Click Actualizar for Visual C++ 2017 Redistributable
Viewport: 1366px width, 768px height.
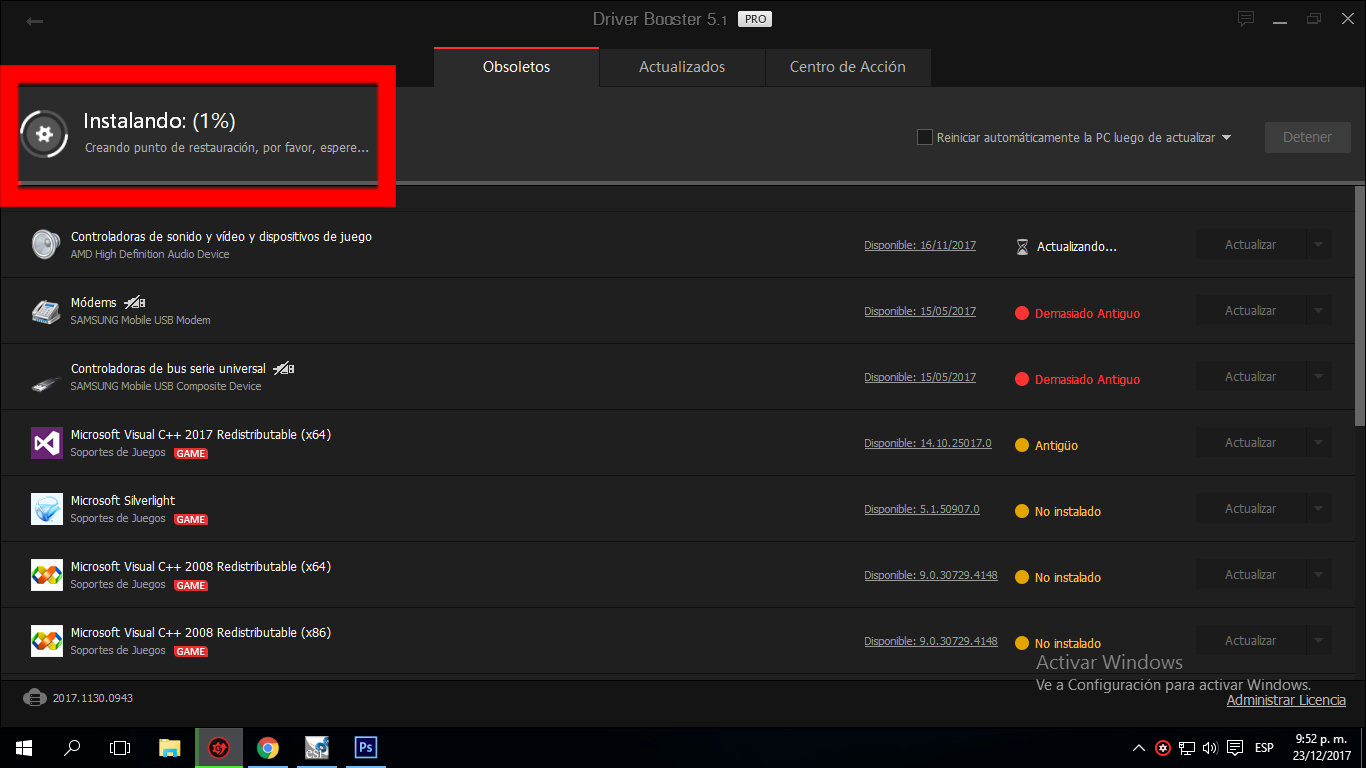click(x=1251, y=443)
